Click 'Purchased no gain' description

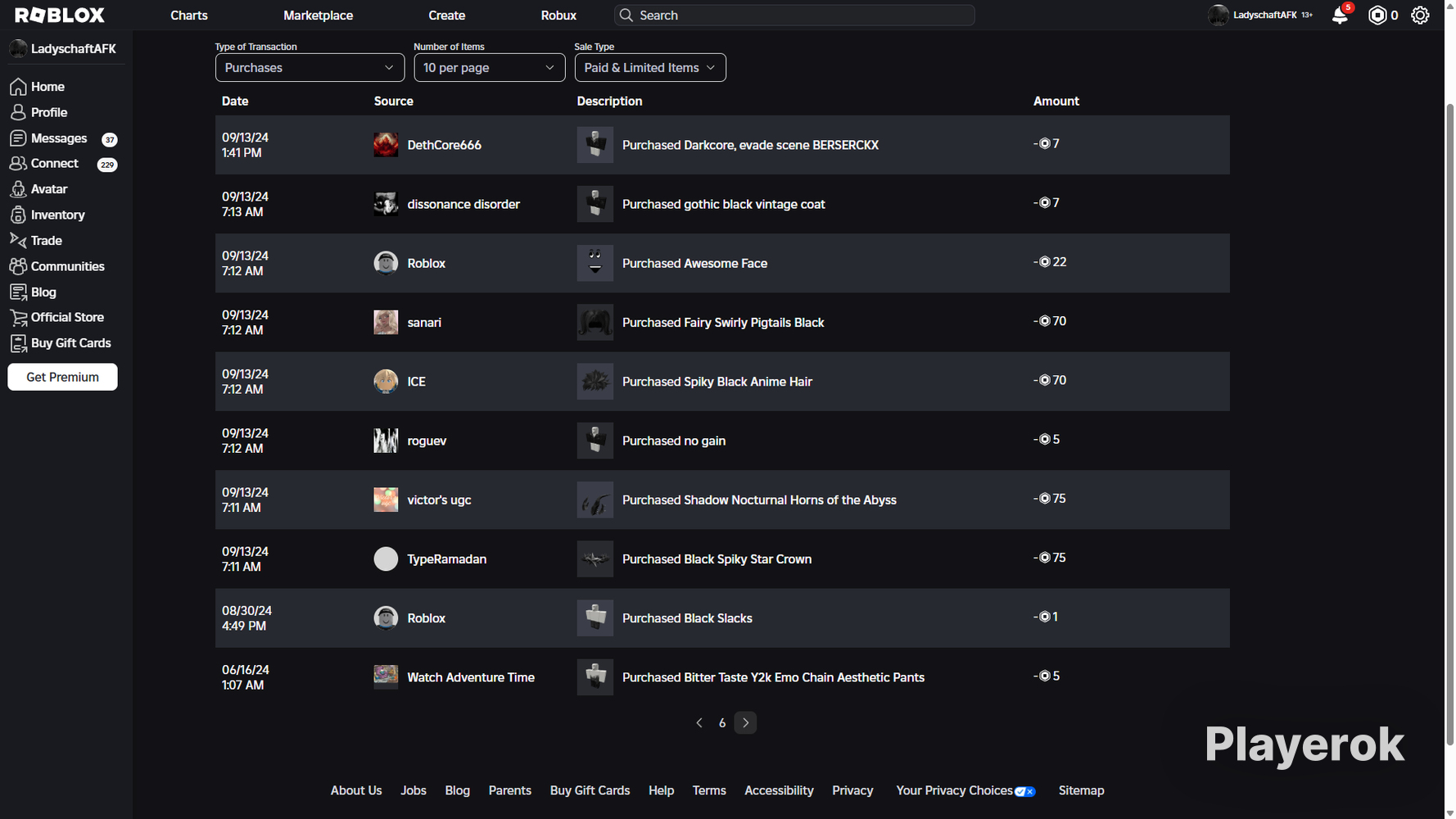click(674, 441)
